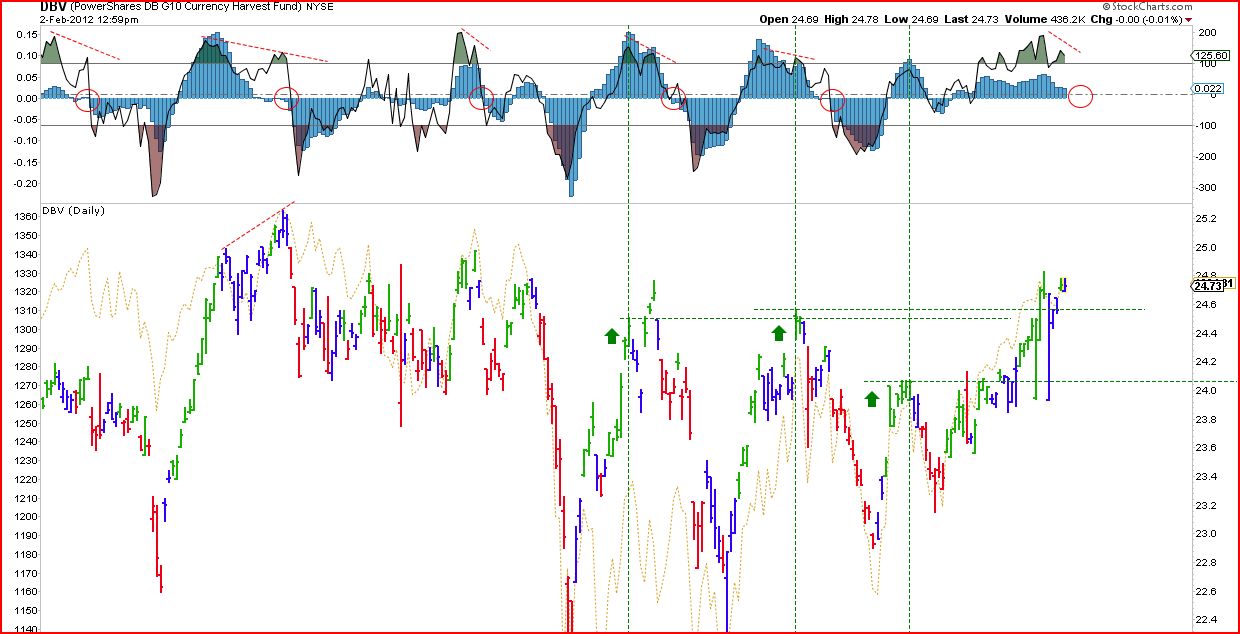Click the 125.60 indicator value tag

coord(1211,58)
